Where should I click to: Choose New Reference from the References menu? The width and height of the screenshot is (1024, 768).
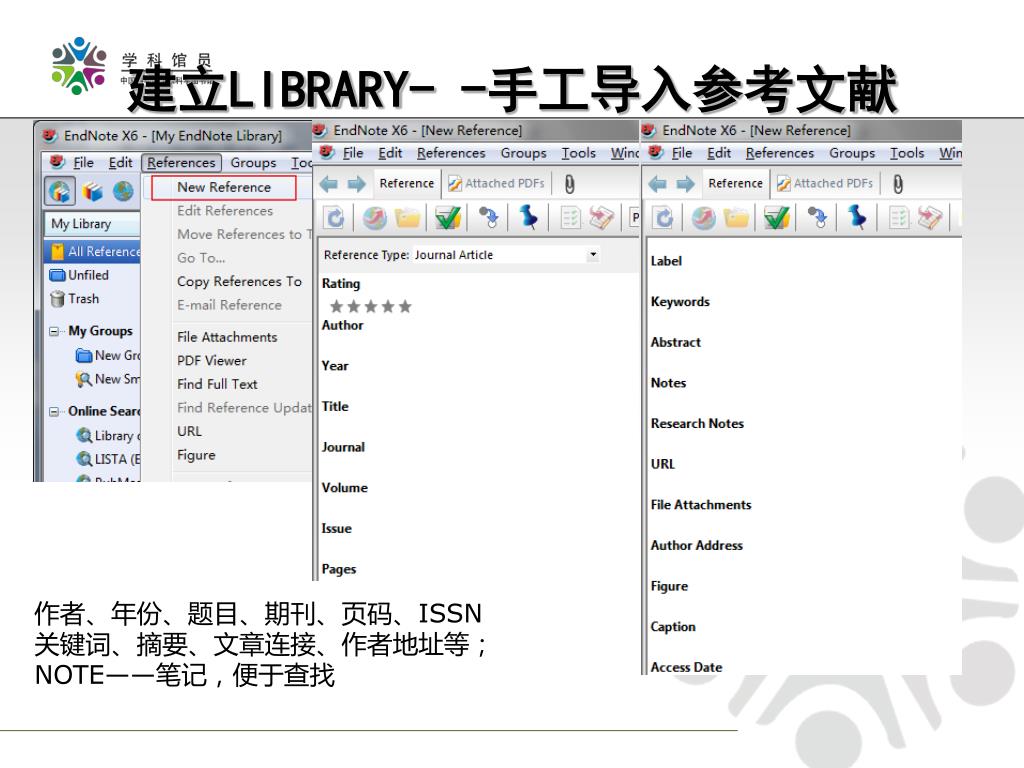223,187
